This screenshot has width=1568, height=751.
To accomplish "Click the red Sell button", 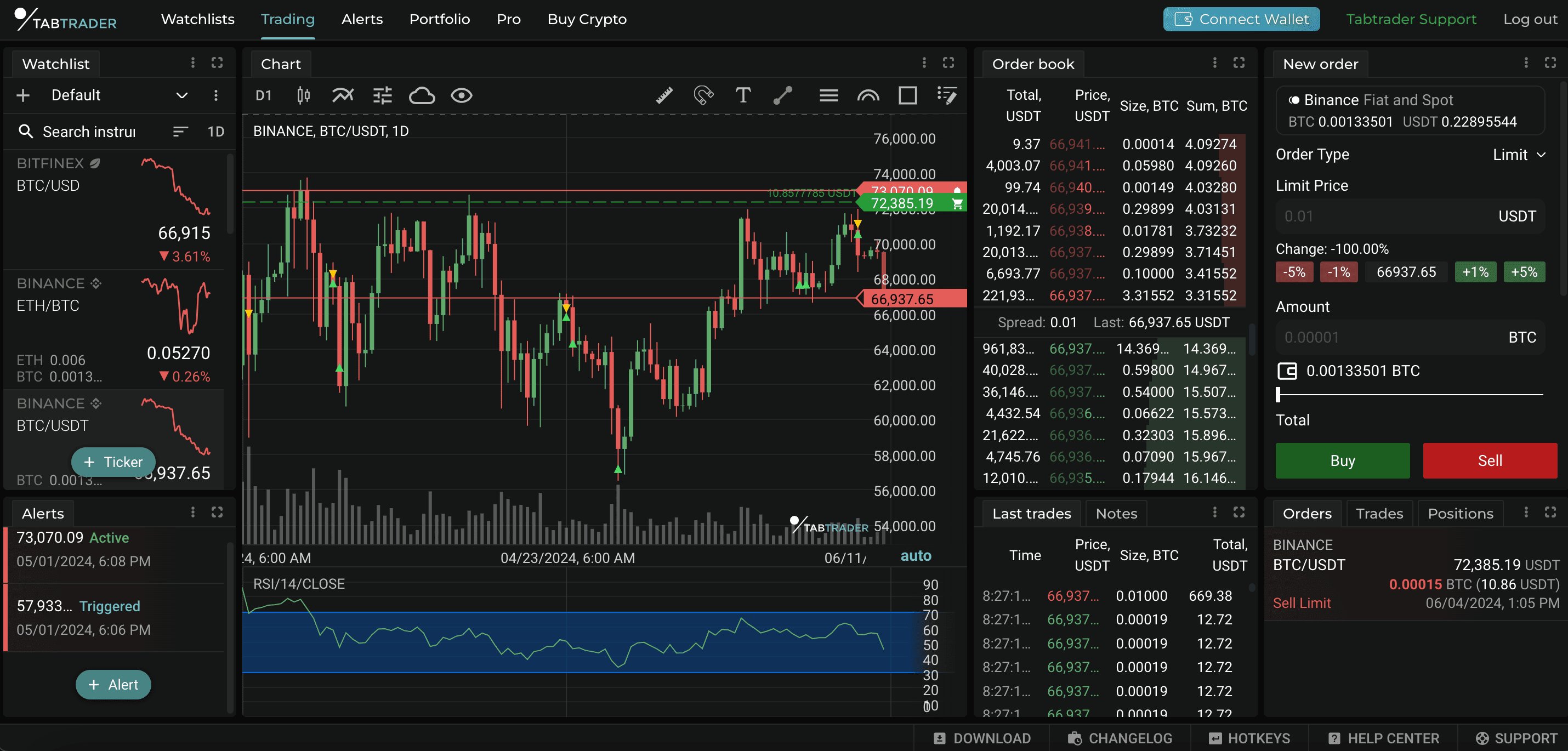I will 1490,460.
